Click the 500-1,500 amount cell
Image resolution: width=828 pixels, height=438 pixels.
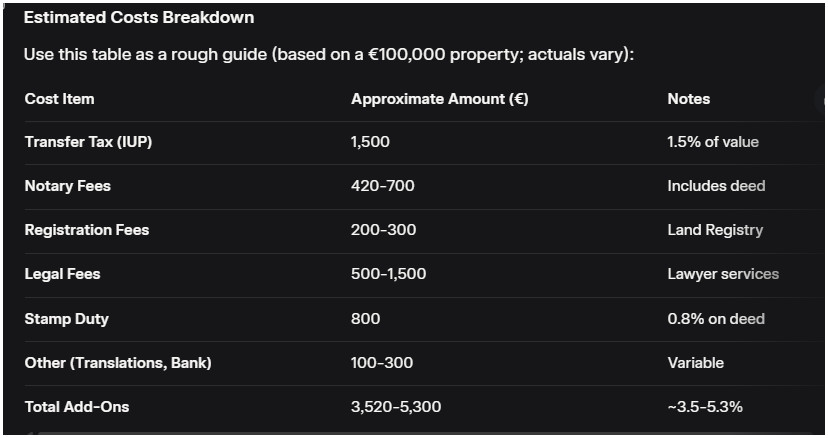coord(387,274)
